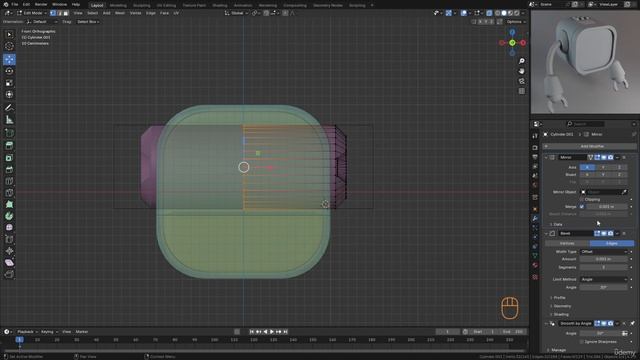
Task: Click the viewport pan hand icon
Action: [x=522, y=71]
